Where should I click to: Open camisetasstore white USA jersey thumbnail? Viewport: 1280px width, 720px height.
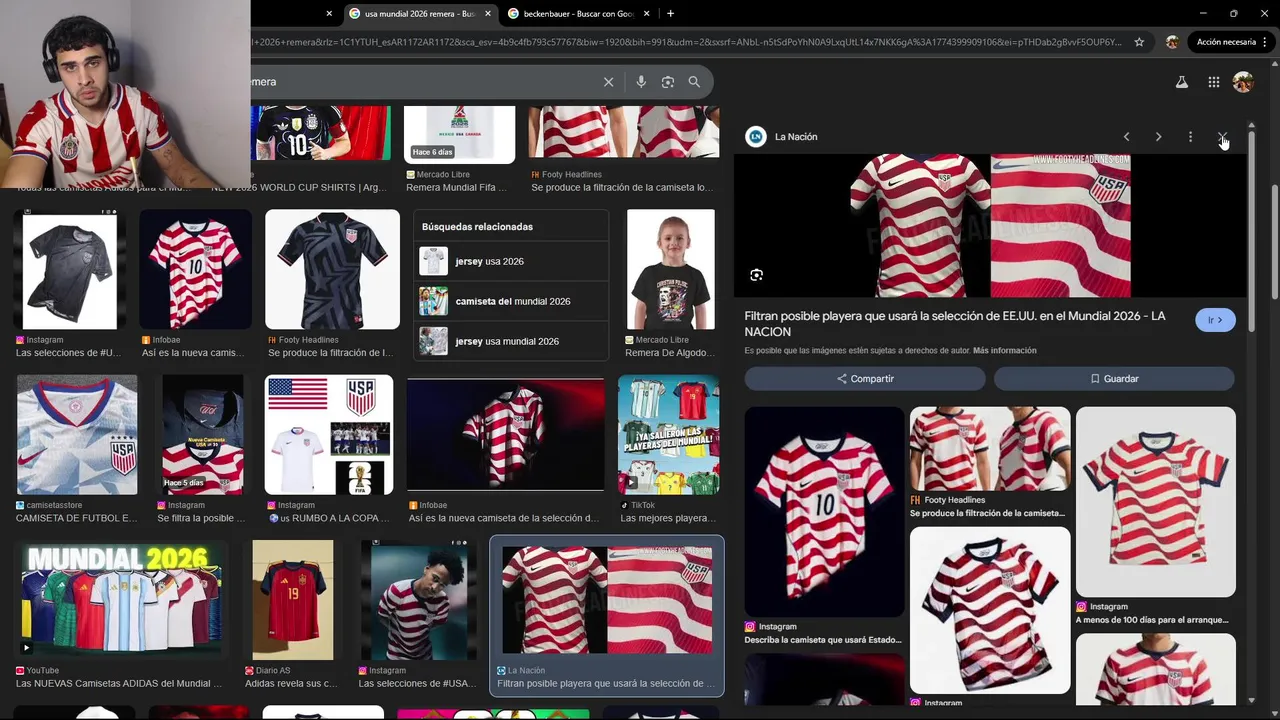tap(77, 434)
